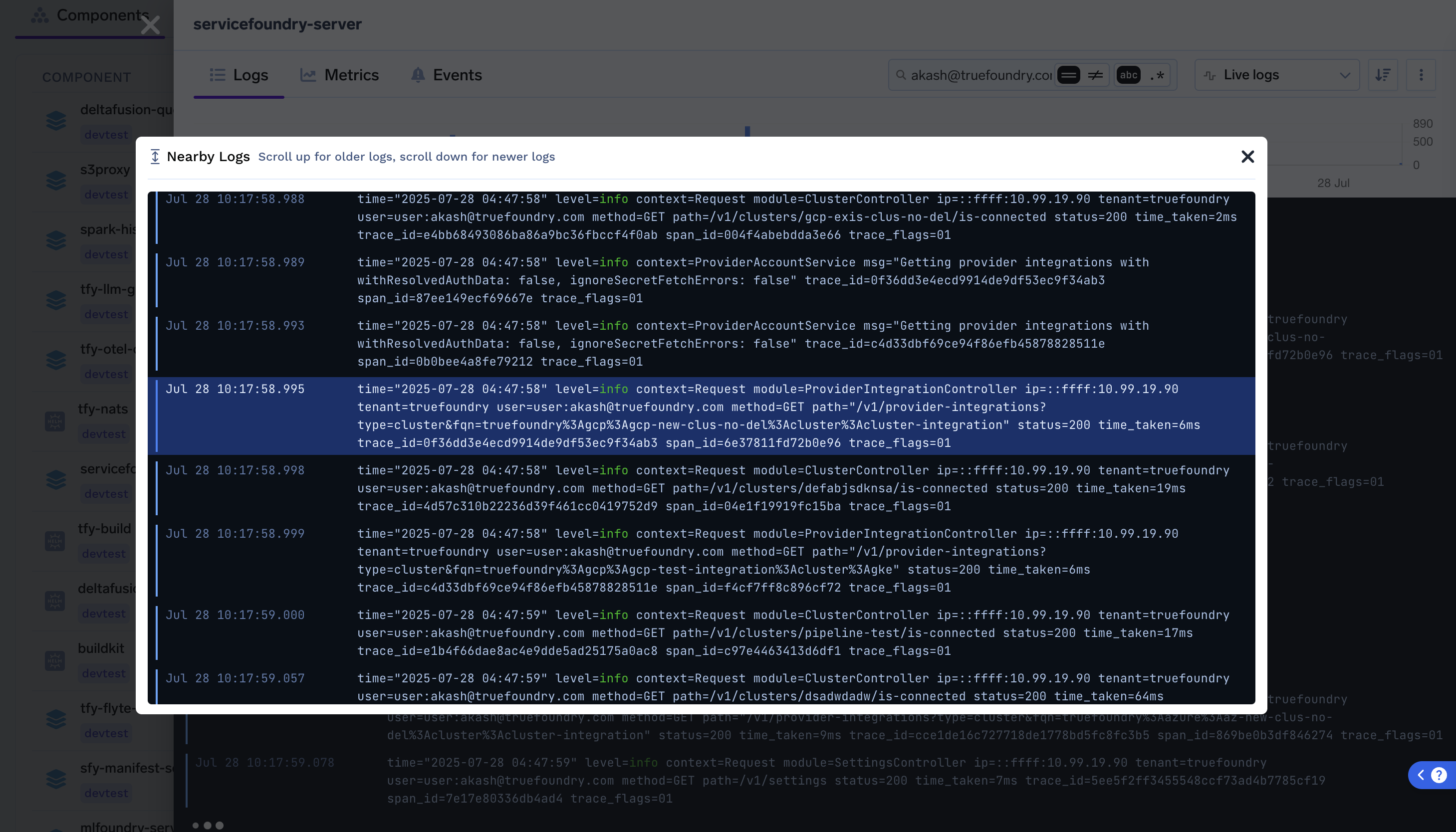Click the sort order icon beside Live logs
Image resolution: width=1456 pixels, height=832 pixels.
(x=1383, y=75)
